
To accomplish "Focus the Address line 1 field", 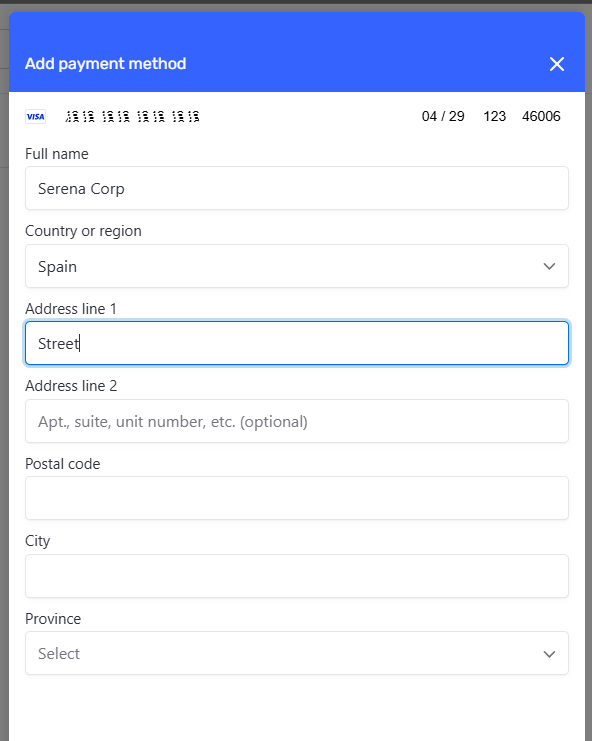I will pyautogui.click(x=297, y=343).
